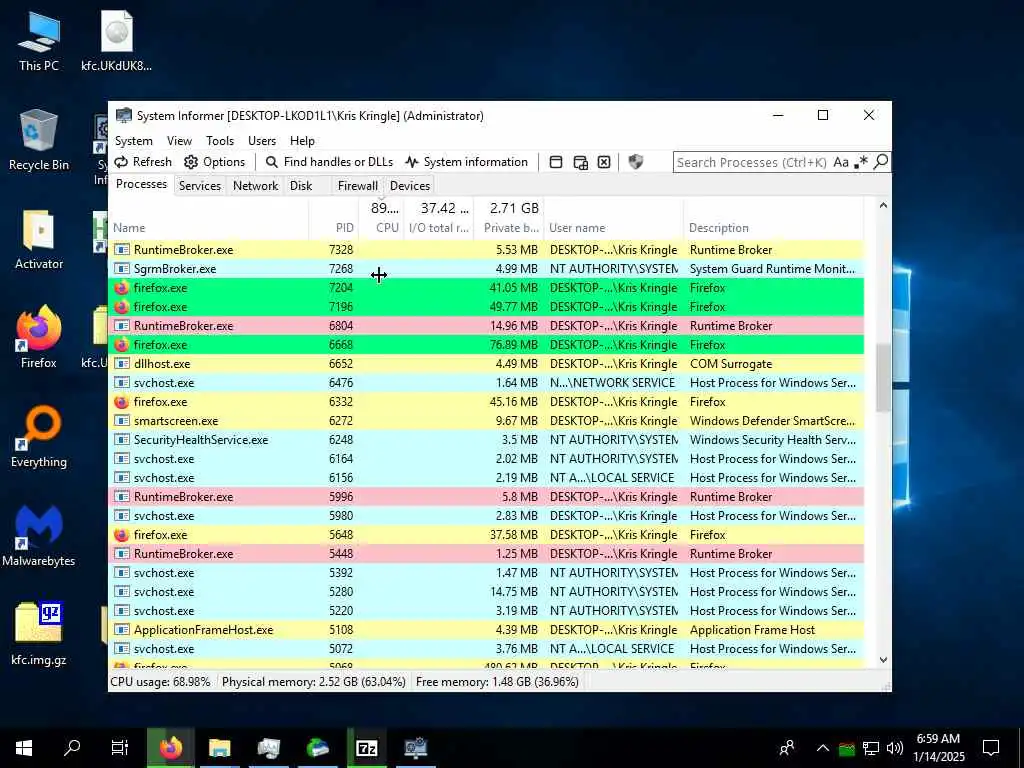Viewport: 1024px width, 768px height.
Task: Select firefox.exe icon with PID 7196
Action: pos(121,306)
